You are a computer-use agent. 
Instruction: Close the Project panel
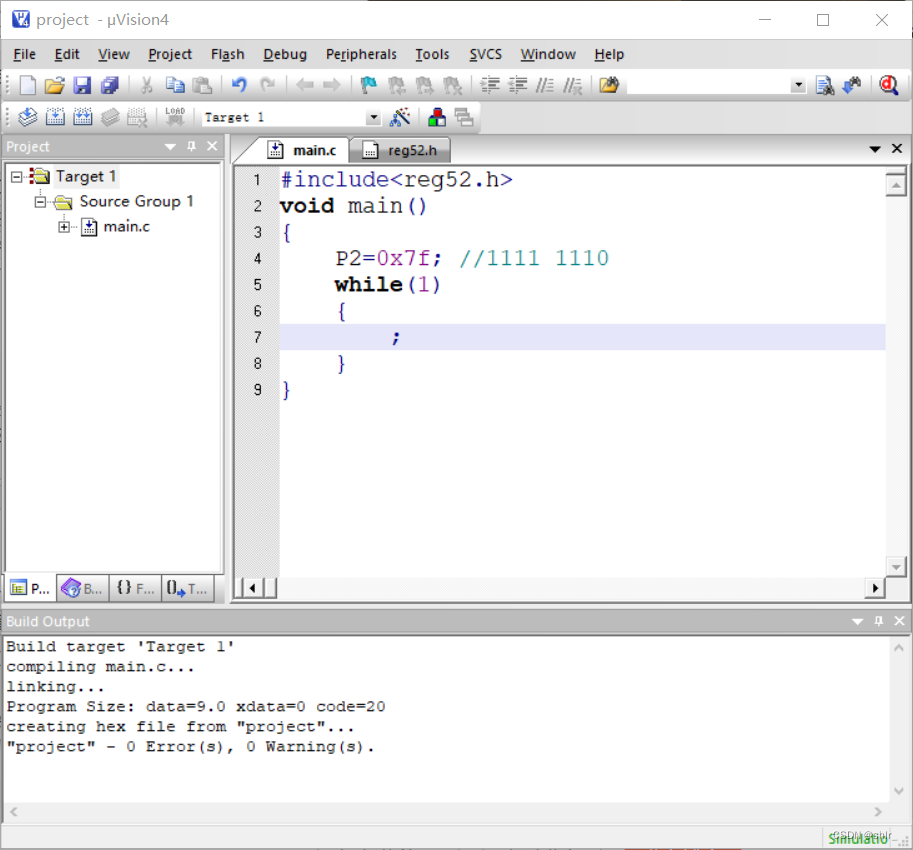(212, 146)
